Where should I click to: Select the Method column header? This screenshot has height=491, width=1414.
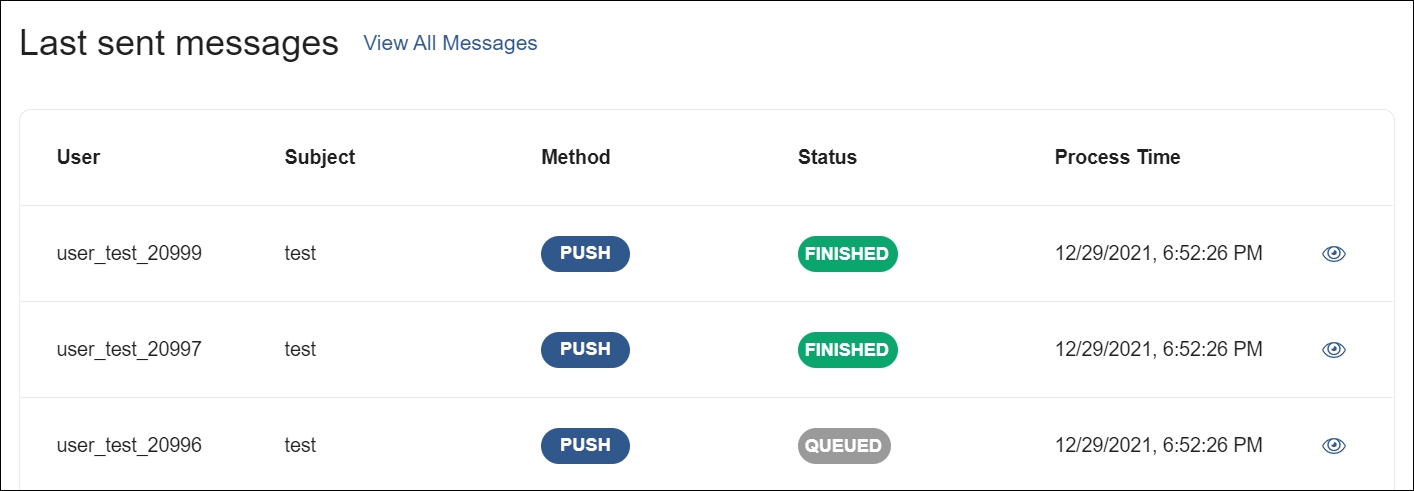click(575, 157)
